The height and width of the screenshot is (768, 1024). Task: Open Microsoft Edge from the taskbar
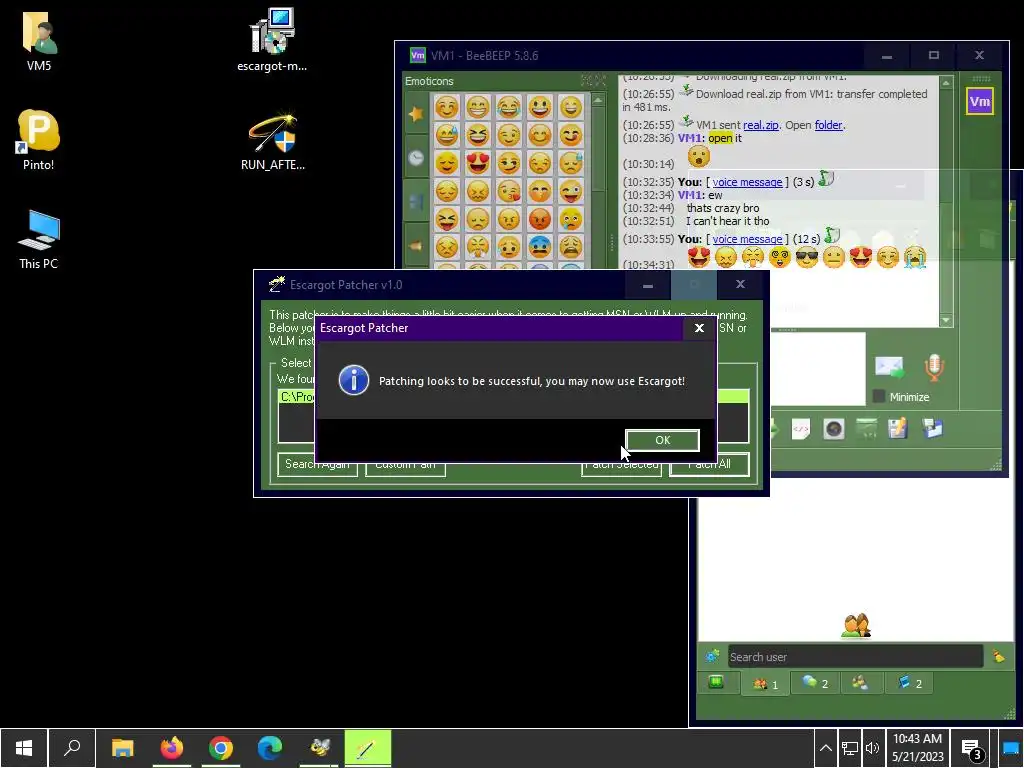[x=270, y=748]
